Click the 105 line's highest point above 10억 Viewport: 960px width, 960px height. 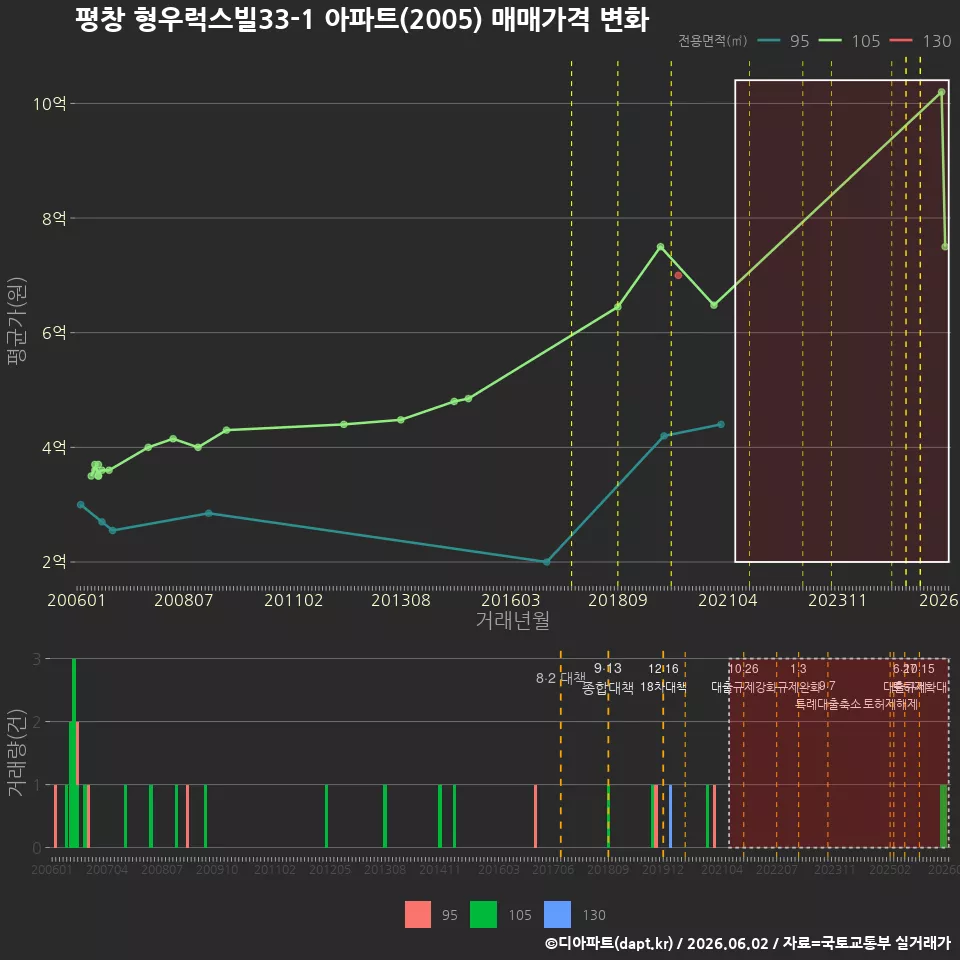942,92
